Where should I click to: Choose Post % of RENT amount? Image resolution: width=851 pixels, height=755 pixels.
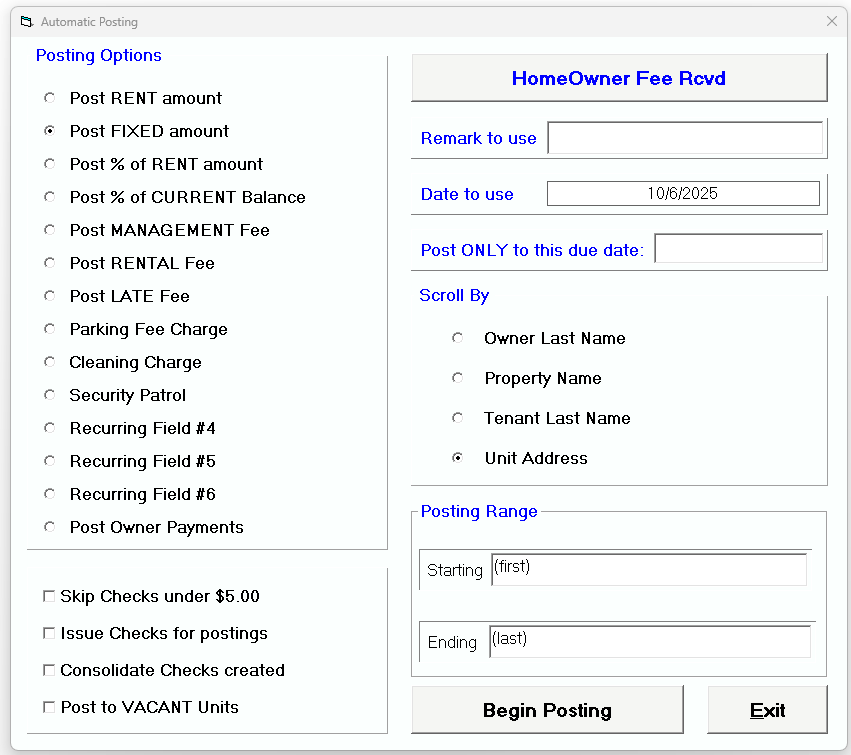pyautogui.click(x=49, y=164)
